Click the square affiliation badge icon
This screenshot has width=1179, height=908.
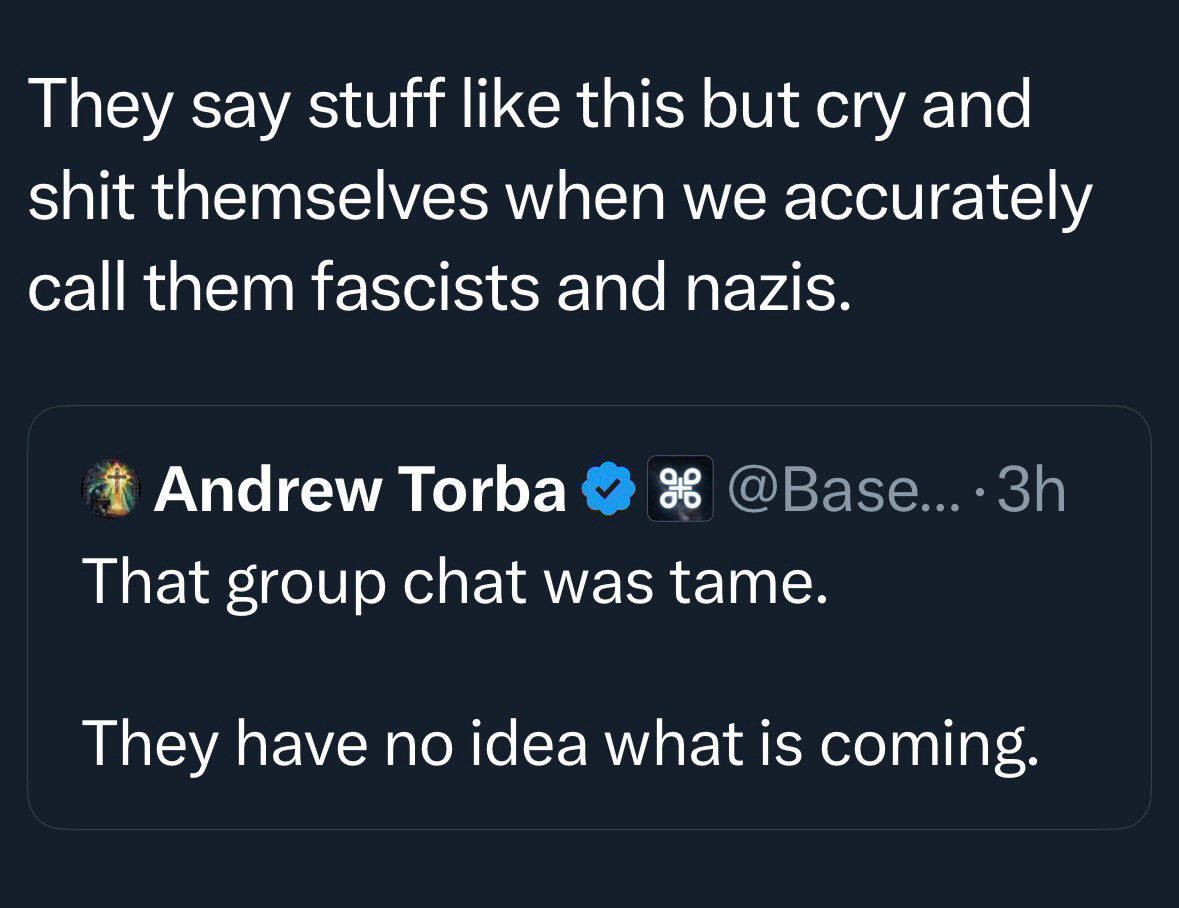coord(680,489)
